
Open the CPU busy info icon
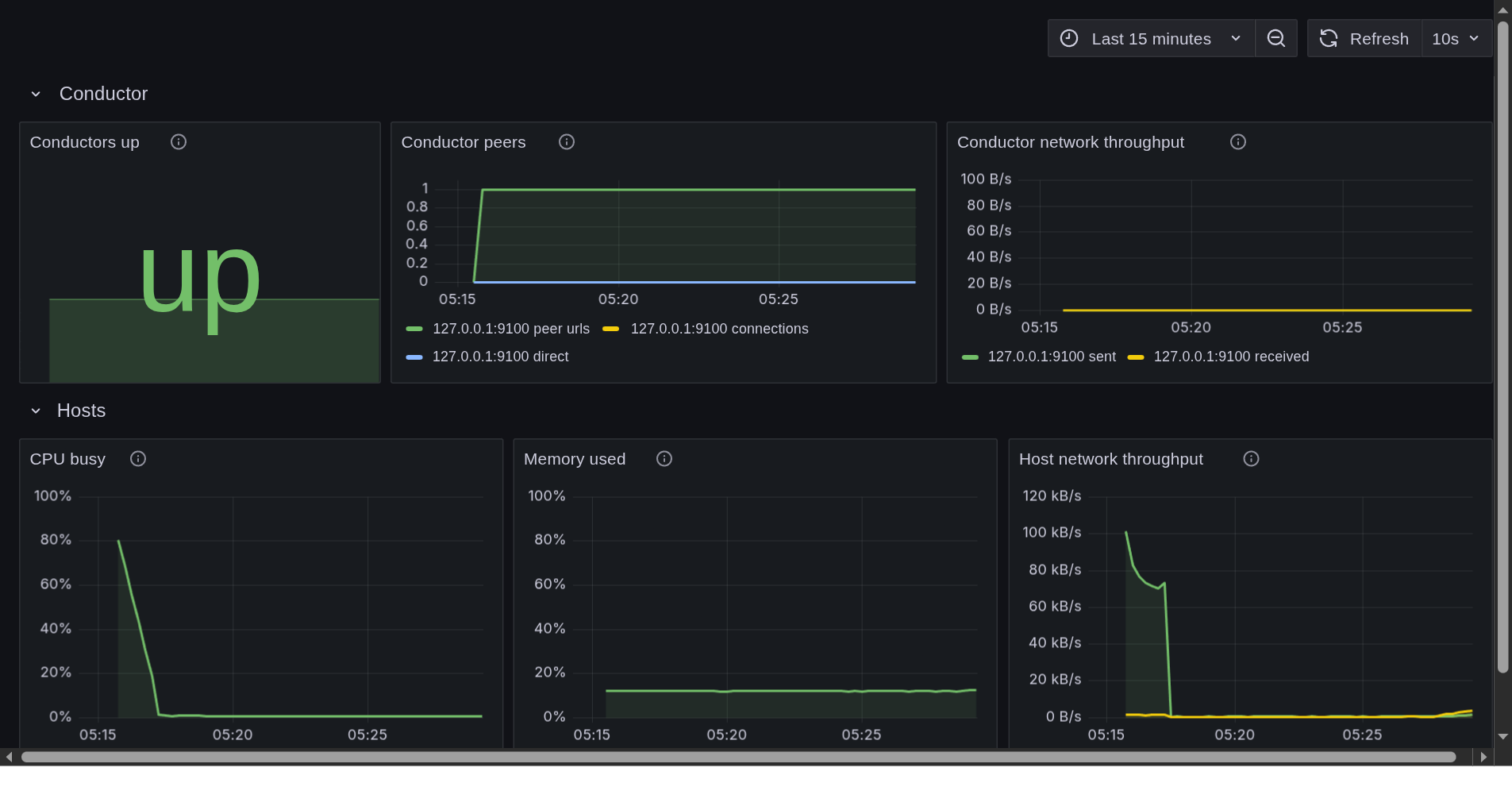click(138, 459)
